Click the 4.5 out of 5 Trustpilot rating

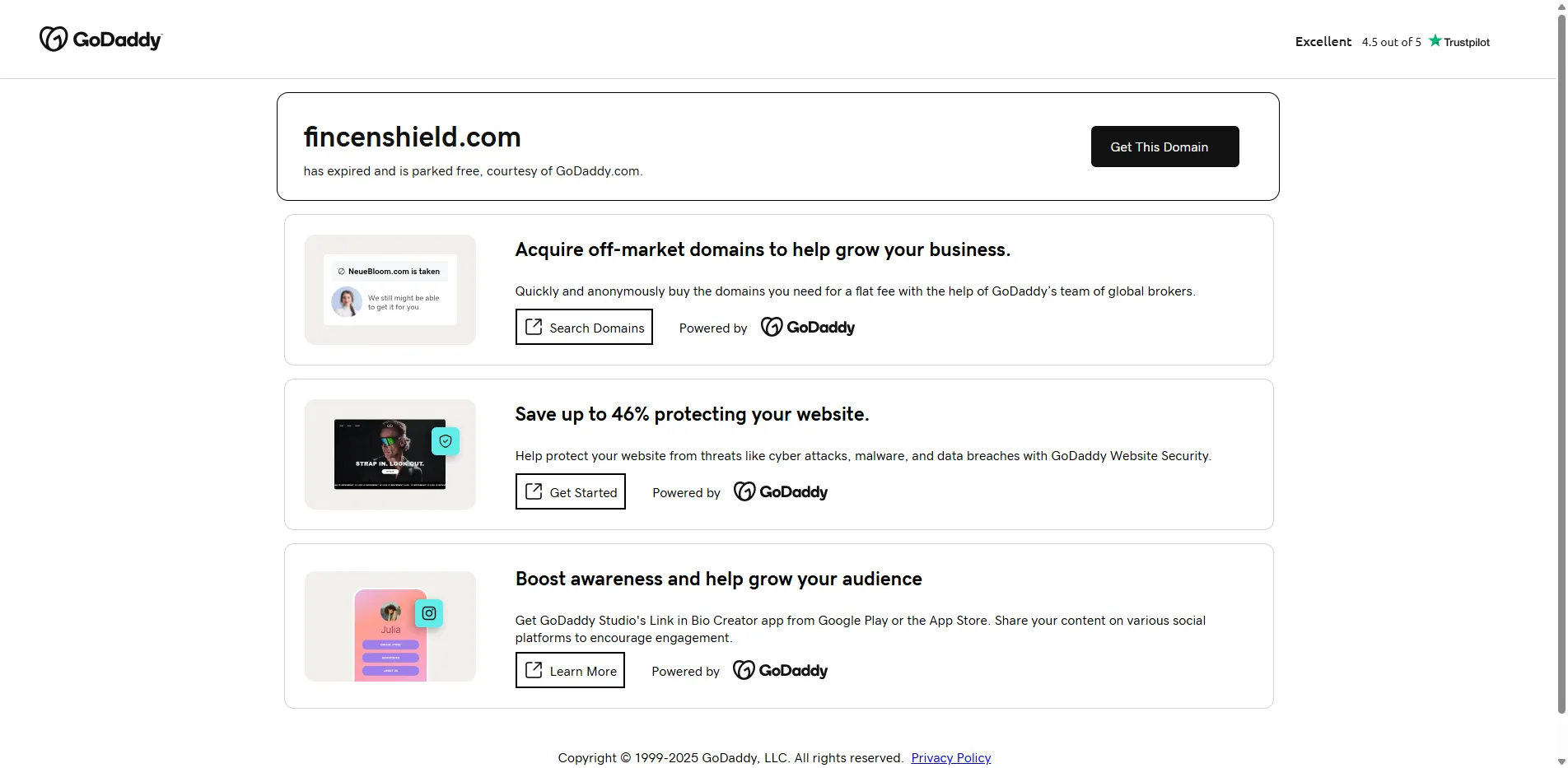pyautogui.click(x=1390, y=41)
